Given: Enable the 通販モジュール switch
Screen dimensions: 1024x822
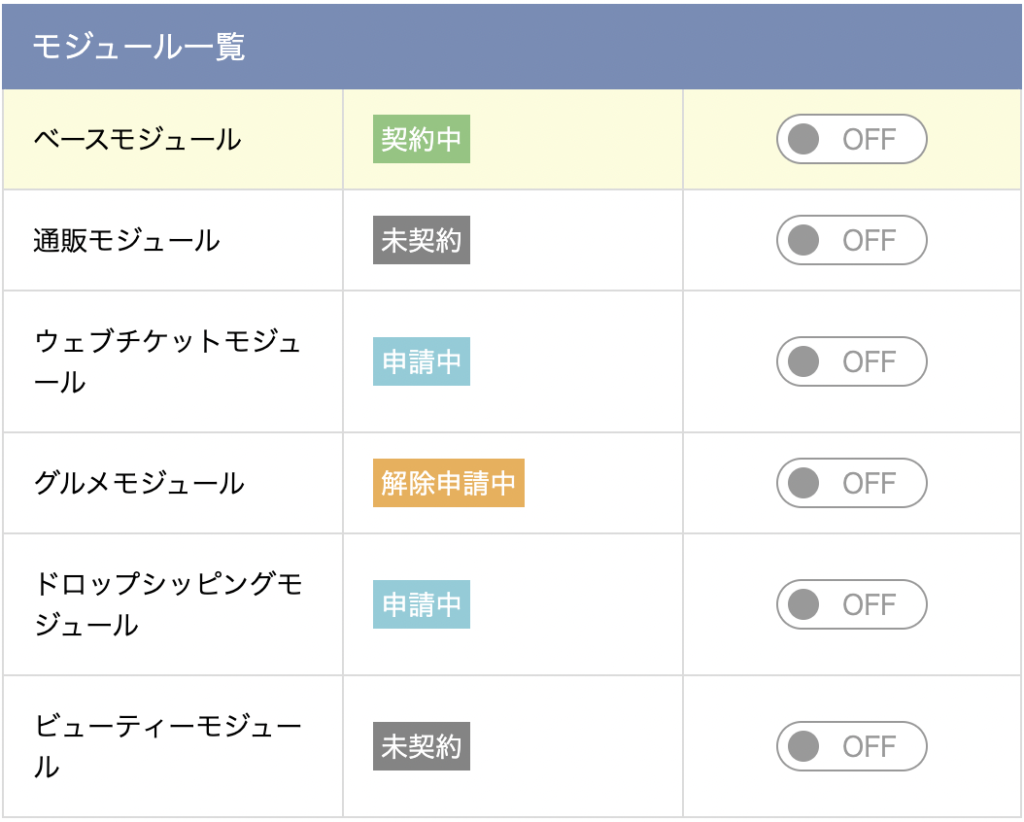Looking at the screenshot, I should pyautogui.click(x=852, y=240).
